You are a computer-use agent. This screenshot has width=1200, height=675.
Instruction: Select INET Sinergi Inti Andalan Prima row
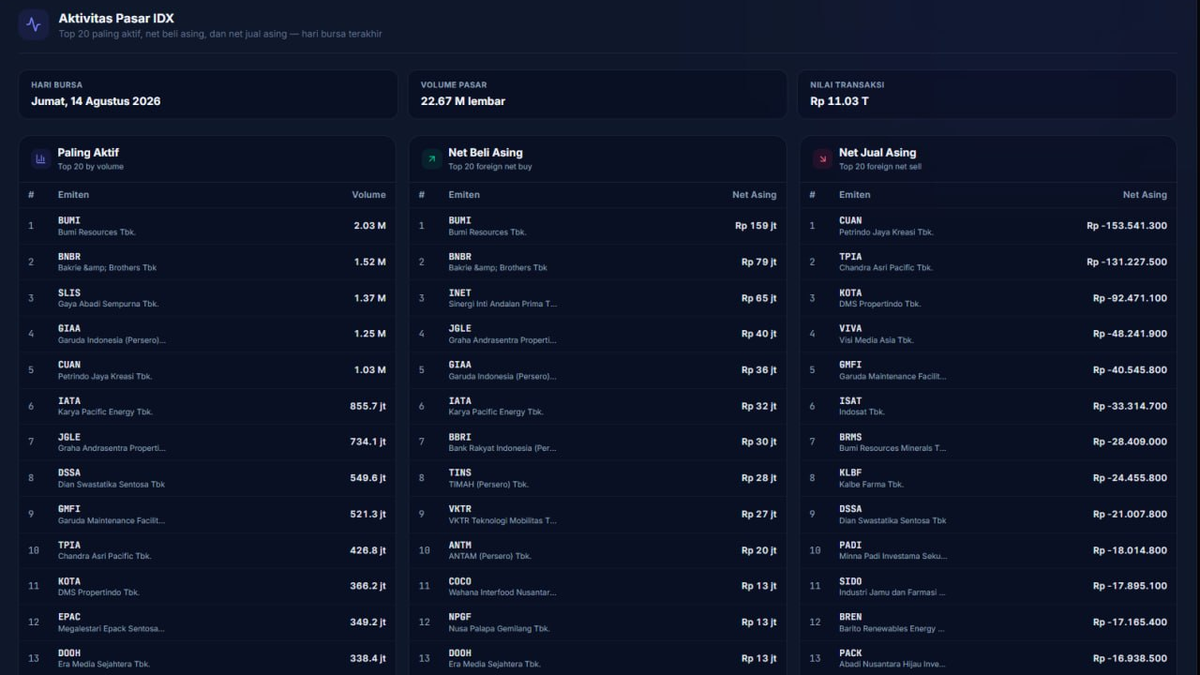pyautogui.click(x=598, y=298)
